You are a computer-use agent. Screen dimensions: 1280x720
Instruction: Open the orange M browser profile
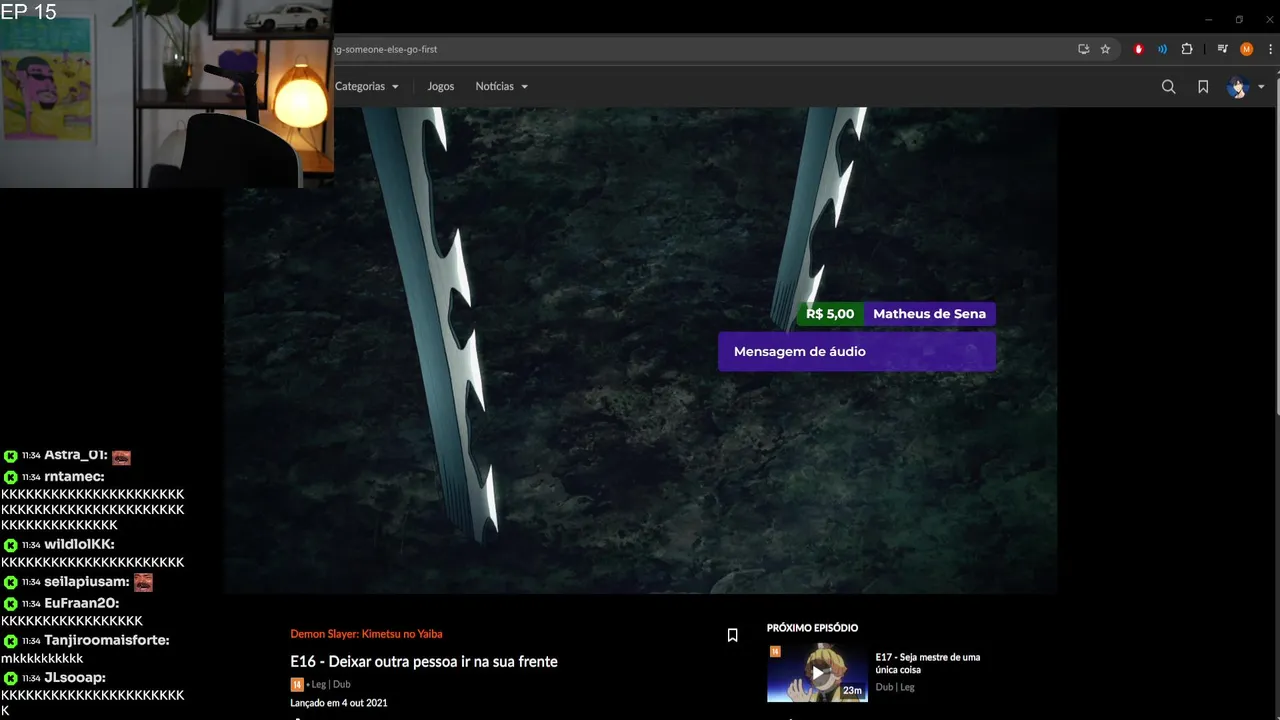(x=1246, y=49)
